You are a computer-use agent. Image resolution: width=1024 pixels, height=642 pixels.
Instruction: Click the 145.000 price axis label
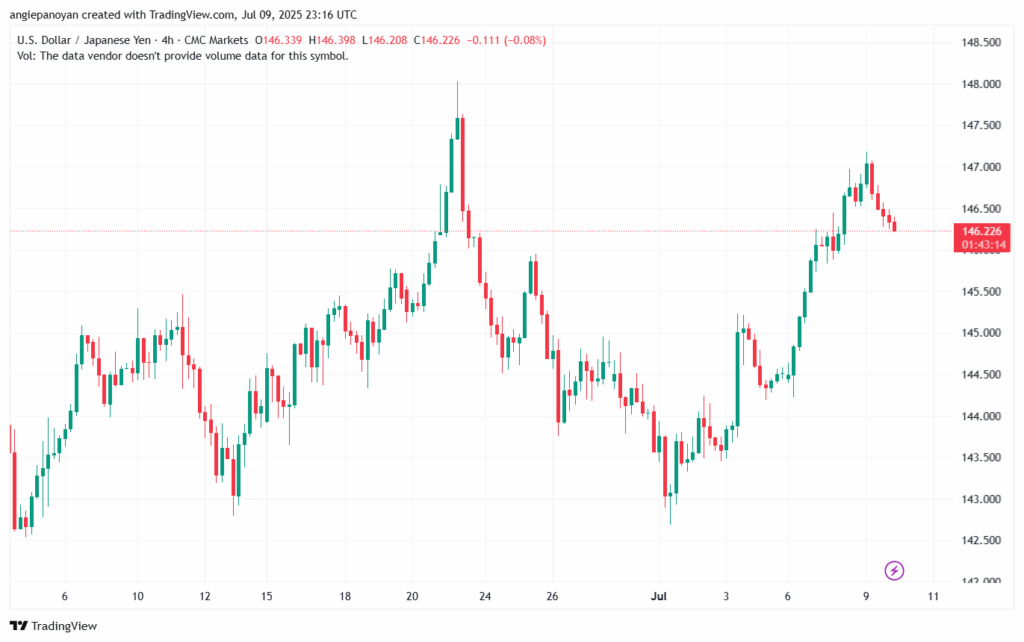[x=981, y=333]
